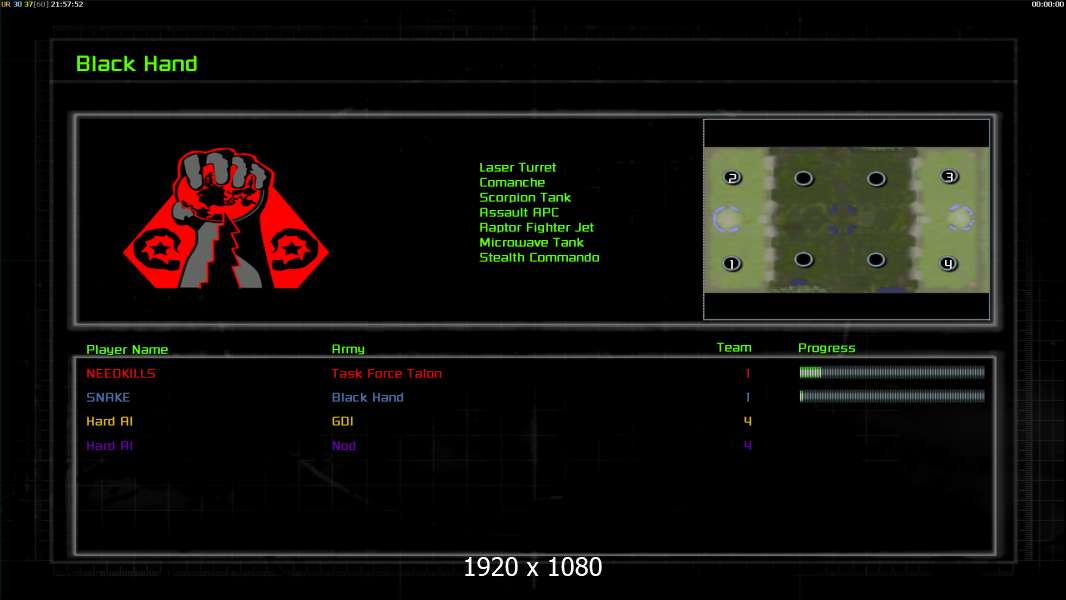
Task: Click the Nod army cell
Action: [x=343, y=446]
